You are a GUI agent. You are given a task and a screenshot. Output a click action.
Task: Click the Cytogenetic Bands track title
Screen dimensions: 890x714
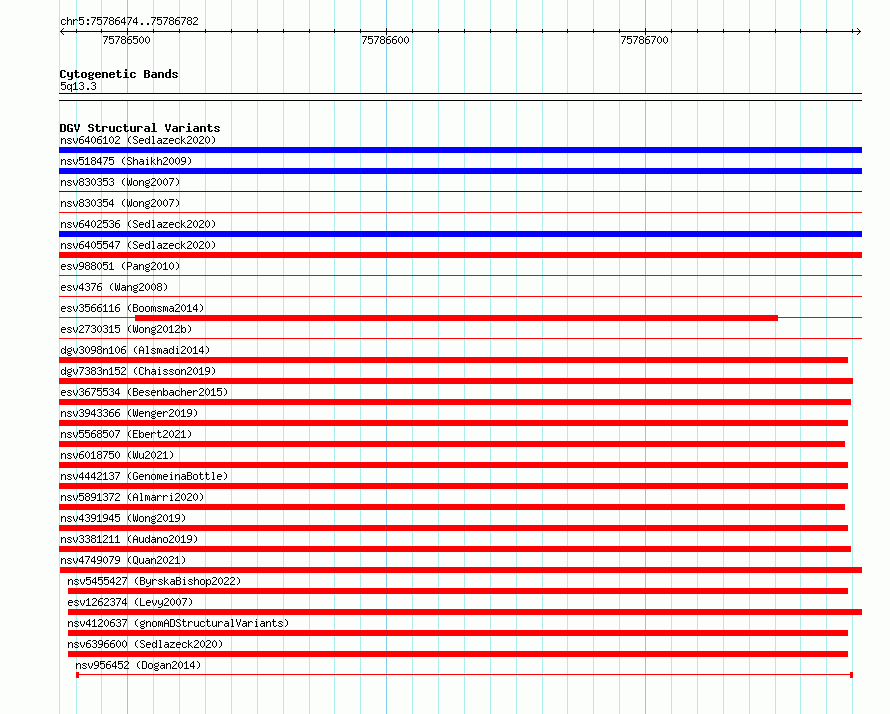[119, 74]
